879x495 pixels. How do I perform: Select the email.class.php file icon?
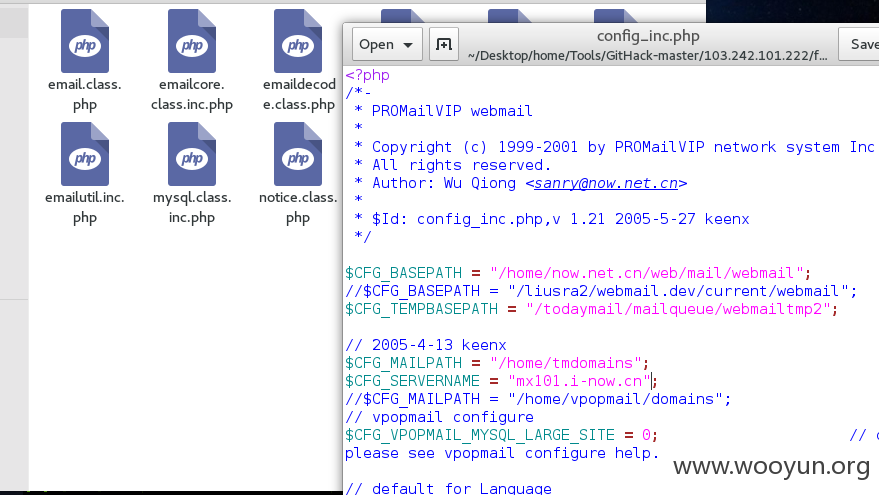(85, 41)
